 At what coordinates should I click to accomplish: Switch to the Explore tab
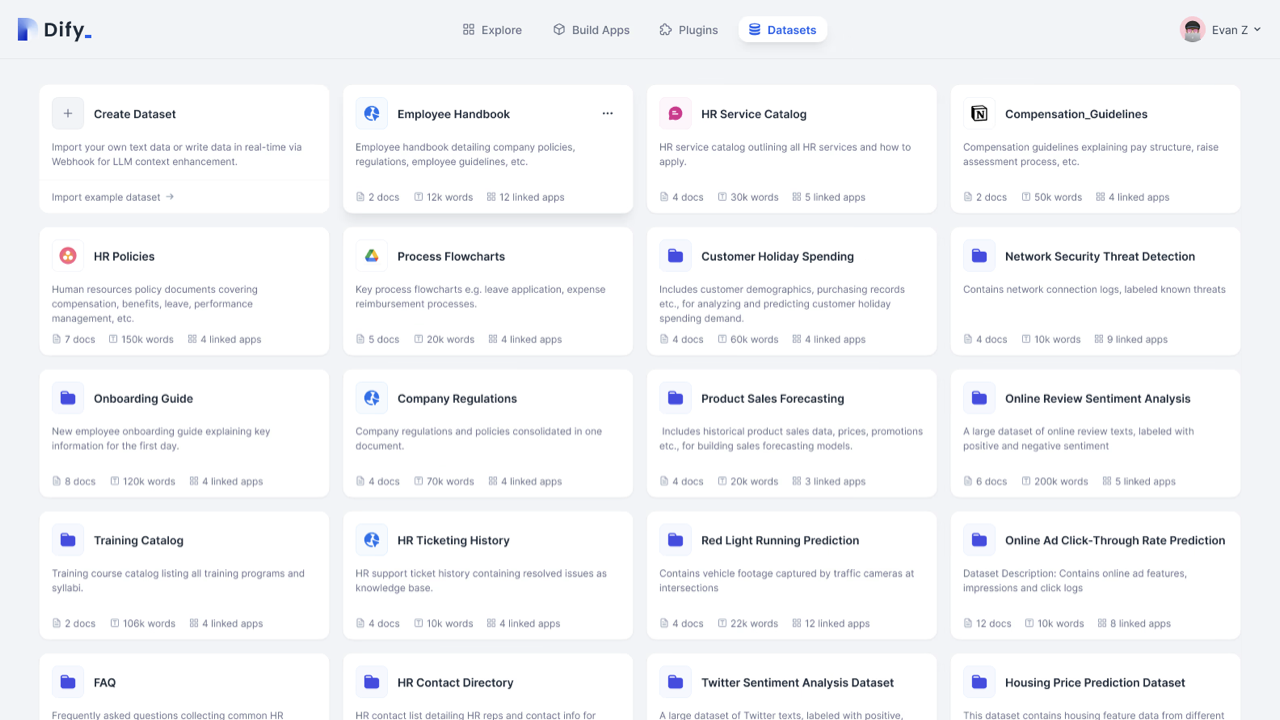[x=492, y=30]
